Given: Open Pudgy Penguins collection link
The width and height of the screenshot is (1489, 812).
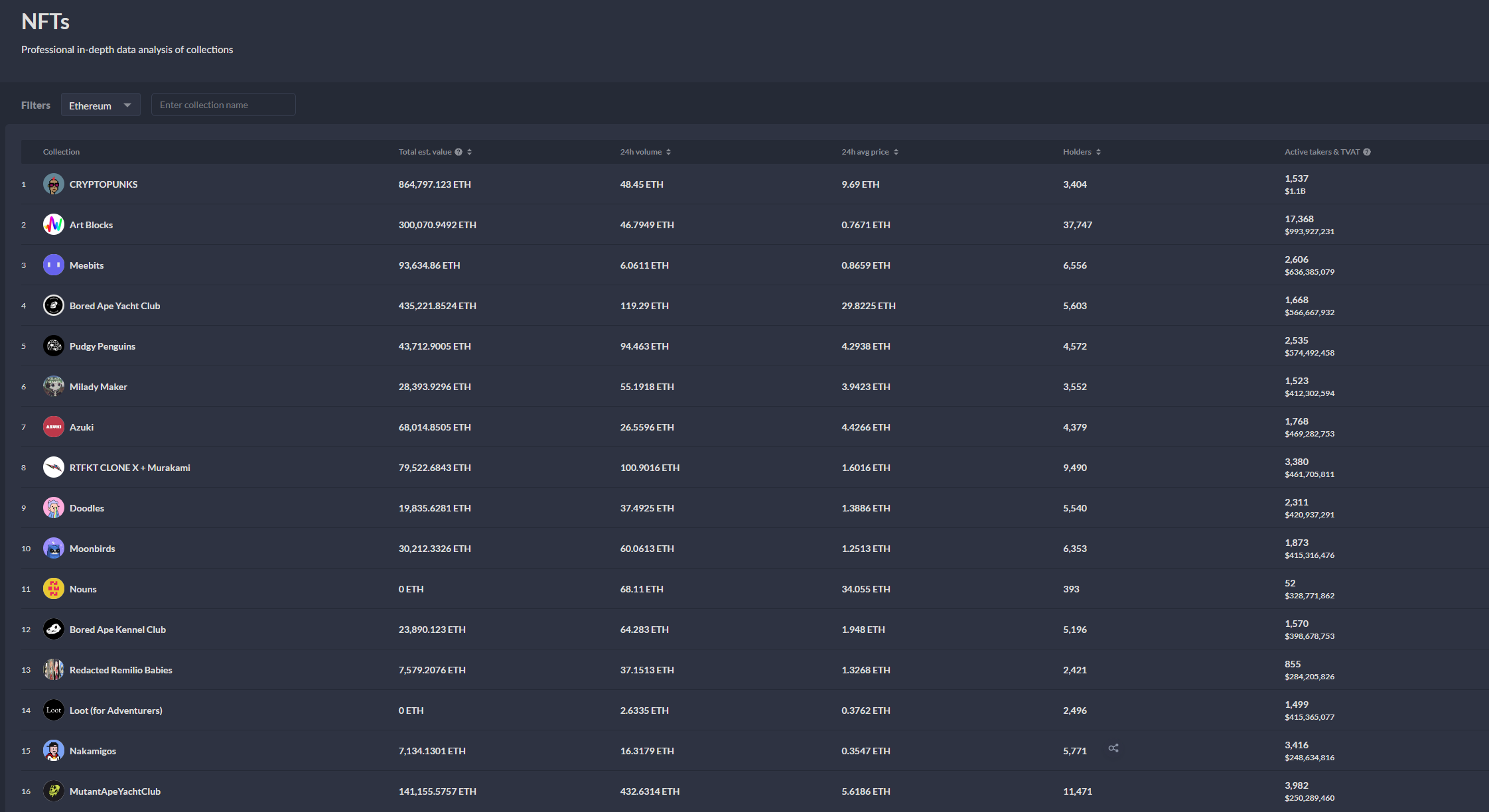Looking at the screenshot, I should pyautogui.click(x=102, y=346).
